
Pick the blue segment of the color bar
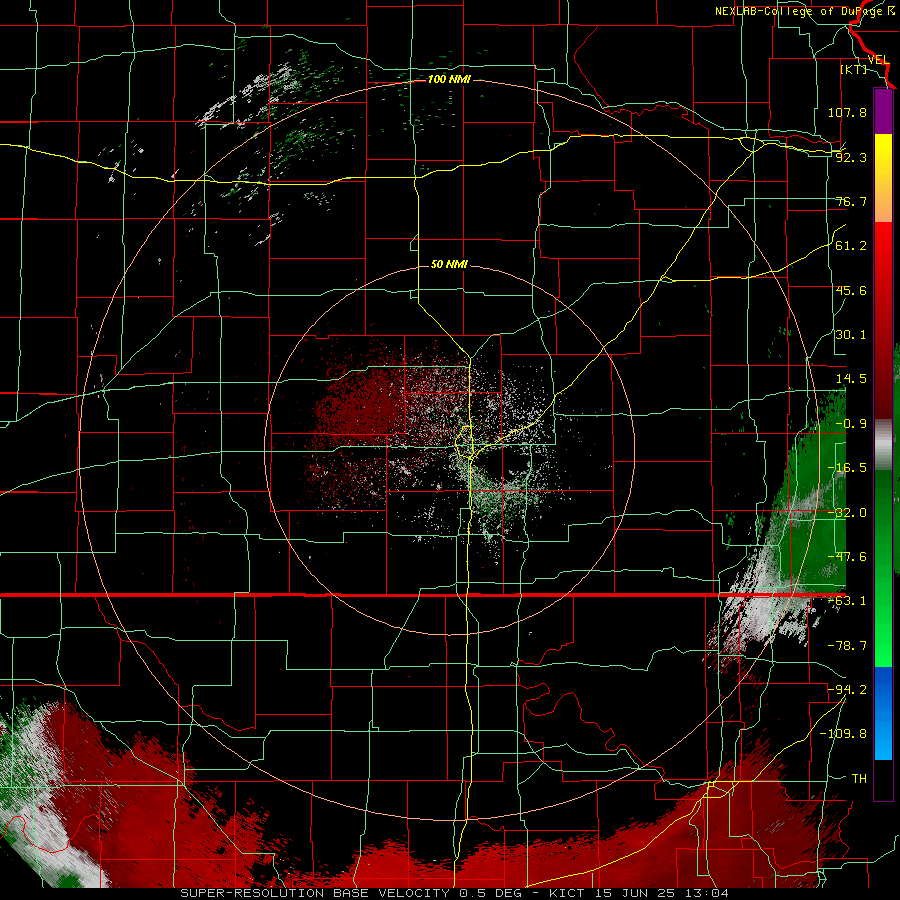[883, 713]
